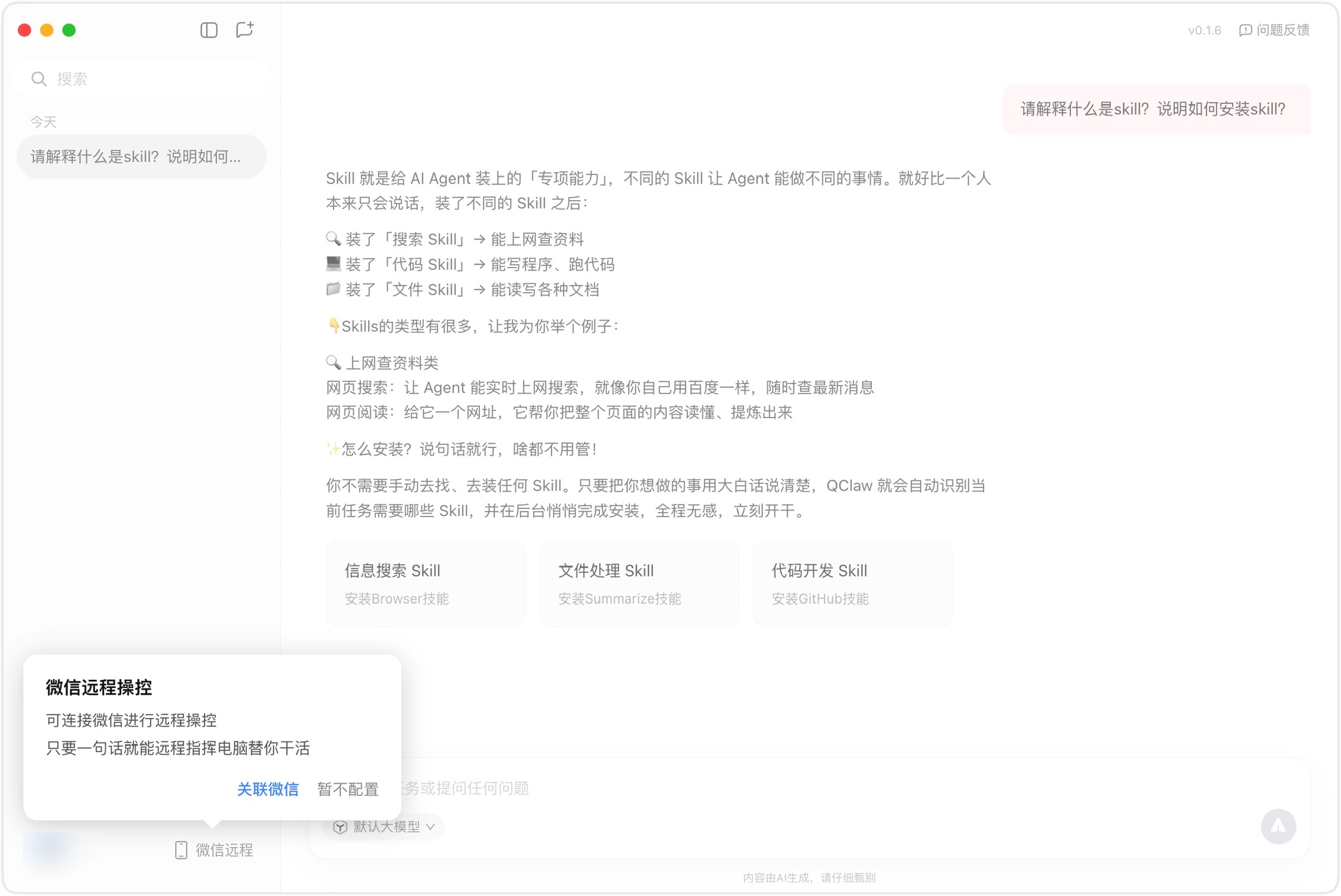This screenshot has width=1341, height=896.
Task: Select the 信息搜索 Skill card
Action: pyautogui.click(x=425, y=583)
